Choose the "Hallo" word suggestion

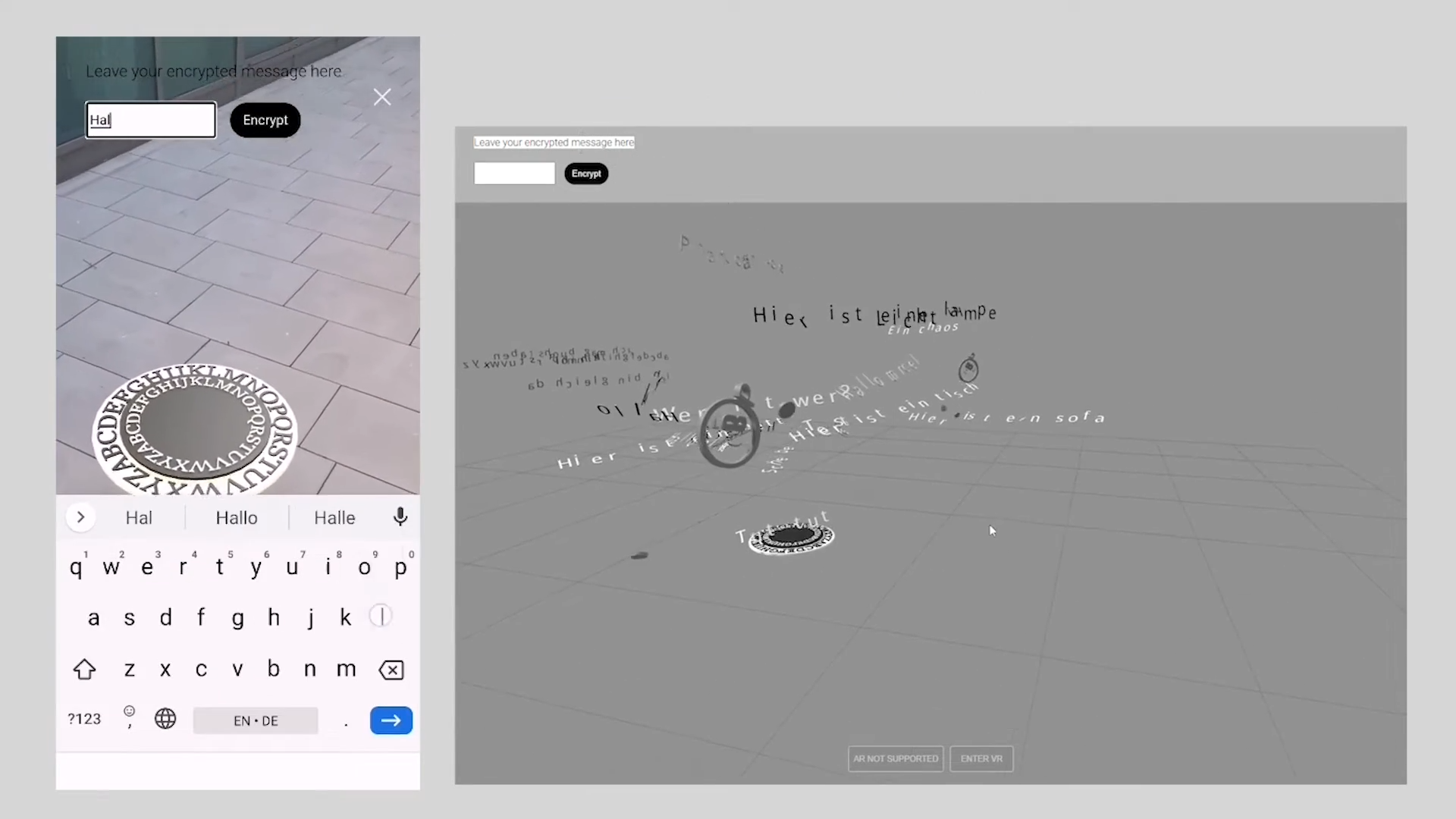pos(237,518)
